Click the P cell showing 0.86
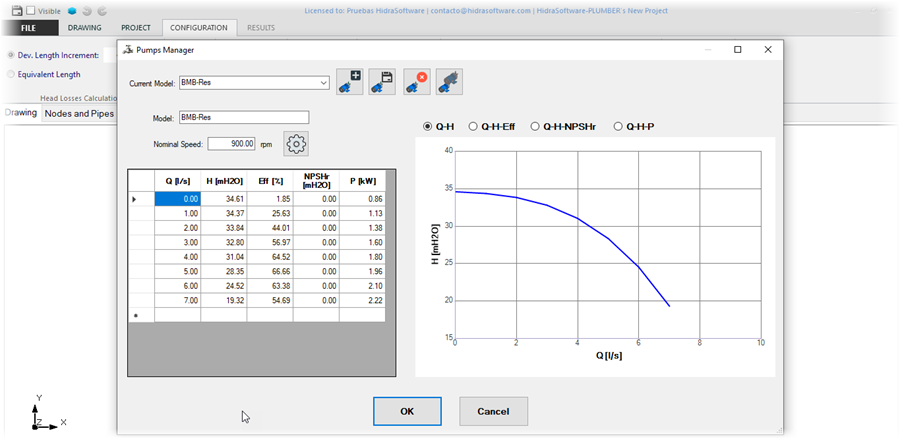 click(362, 199)
